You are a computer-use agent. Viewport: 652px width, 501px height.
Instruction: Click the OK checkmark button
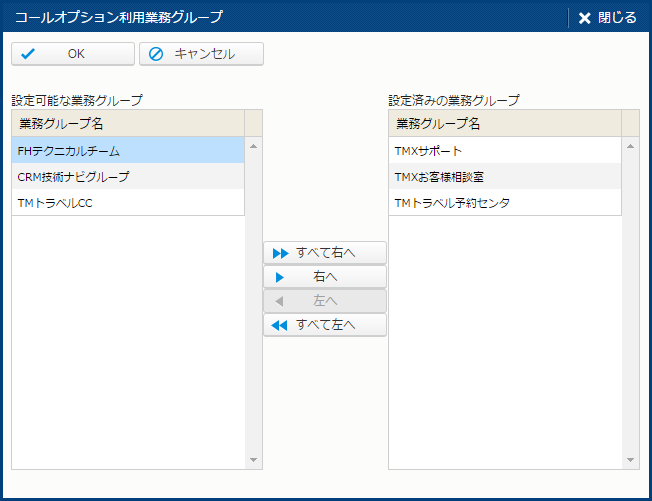(72, 54)
